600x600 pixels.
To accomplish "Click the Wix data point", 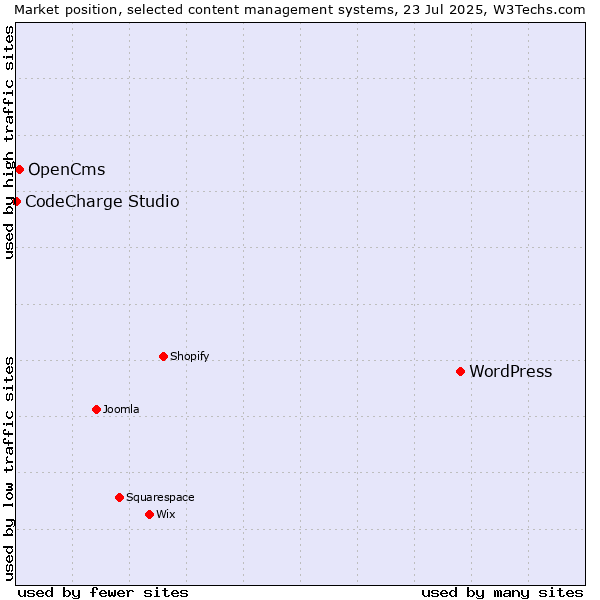I will tap(150, 515).
